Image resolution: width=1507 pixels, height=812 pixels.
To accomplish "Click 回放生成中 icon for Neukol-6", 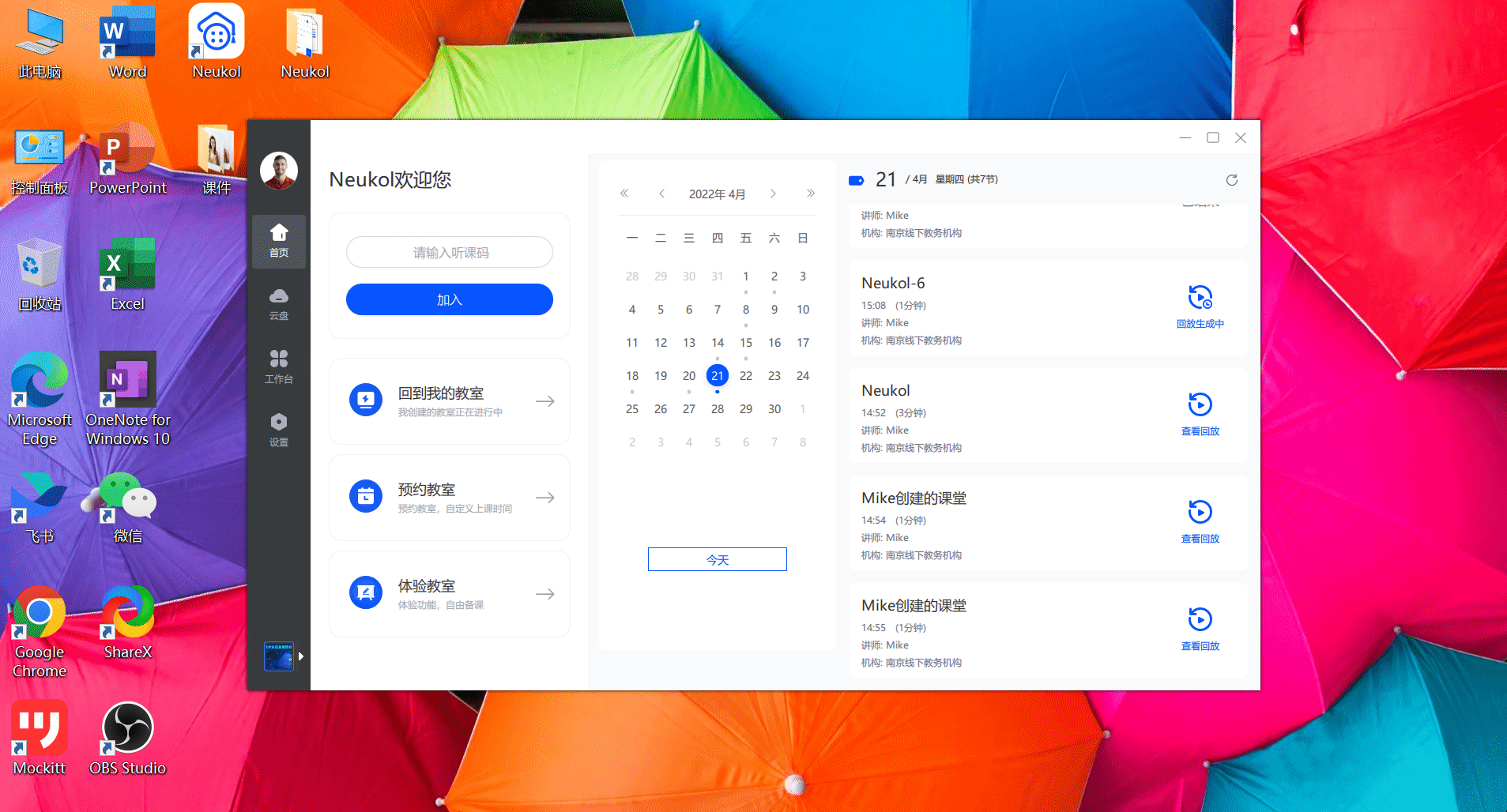I will pyautogui.click(x=1200, y=298).
